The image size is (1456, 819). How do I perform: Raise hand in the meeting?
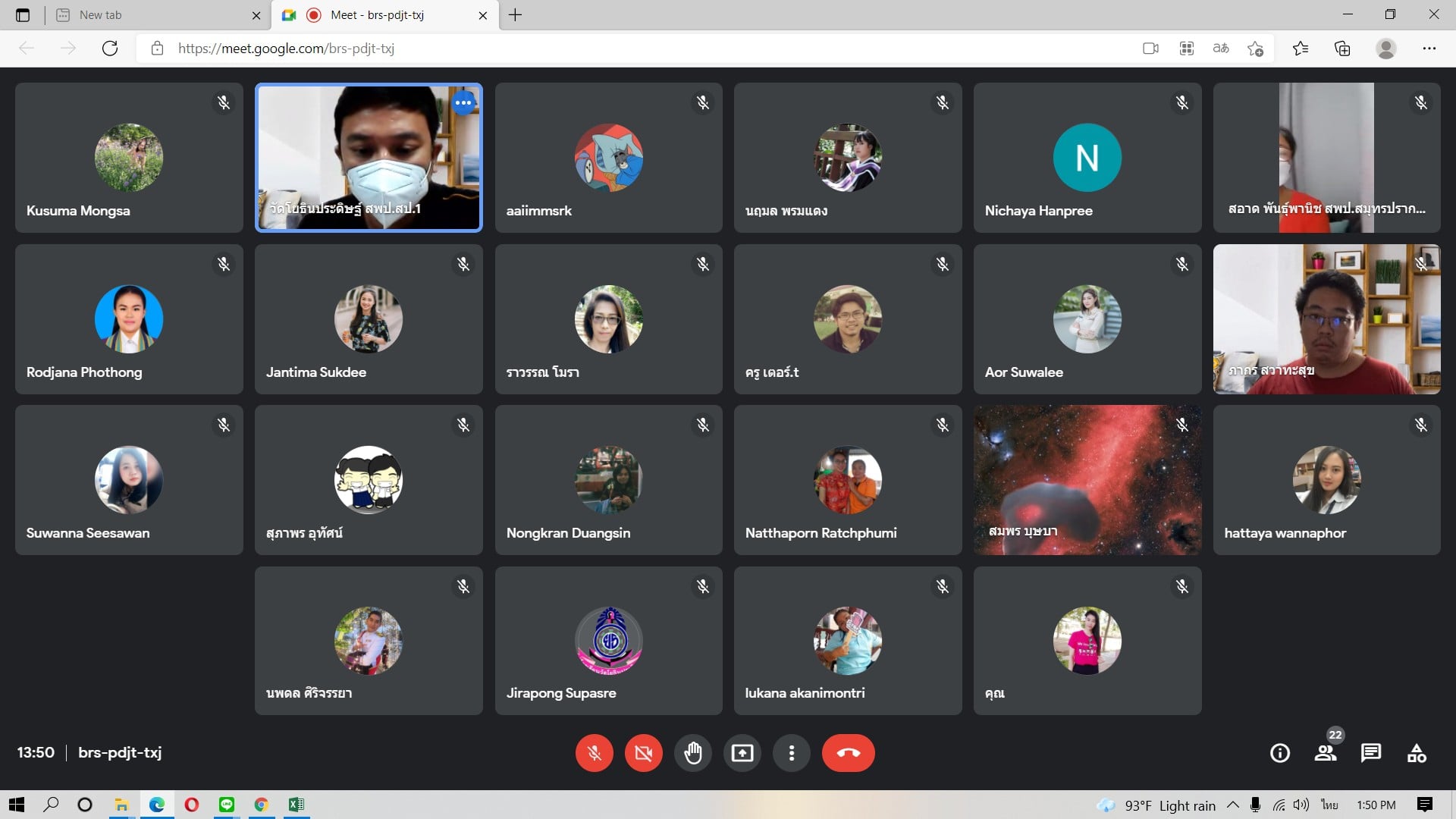pyautogui.click(x=693, y=753)
